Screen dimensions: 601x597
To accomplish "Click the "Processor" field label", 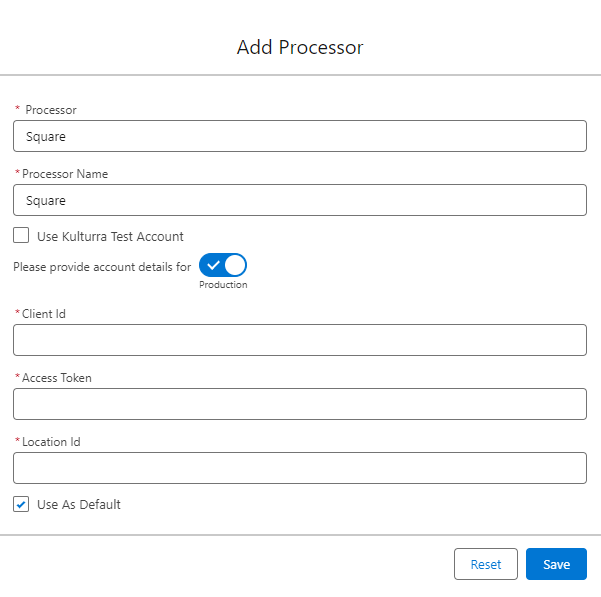I will tap(51, 110).
